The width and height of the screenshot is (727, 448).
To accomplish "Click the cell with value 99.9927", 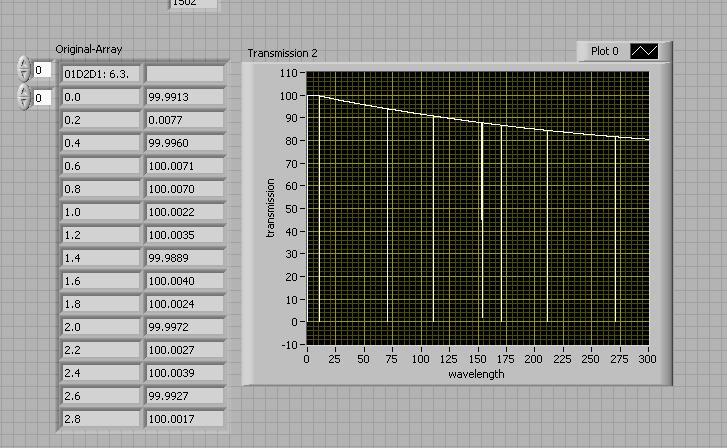I will 185,396.
